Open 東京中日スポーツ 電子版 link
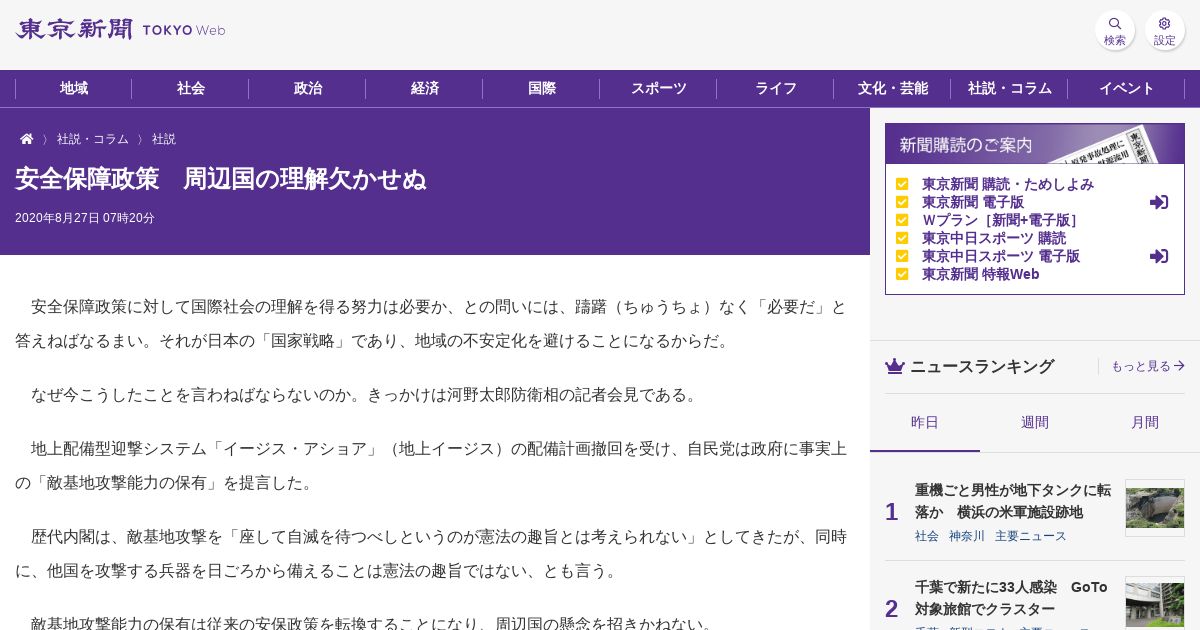Viewport: 1200px width, 630px height. (x=1001, y=256)
